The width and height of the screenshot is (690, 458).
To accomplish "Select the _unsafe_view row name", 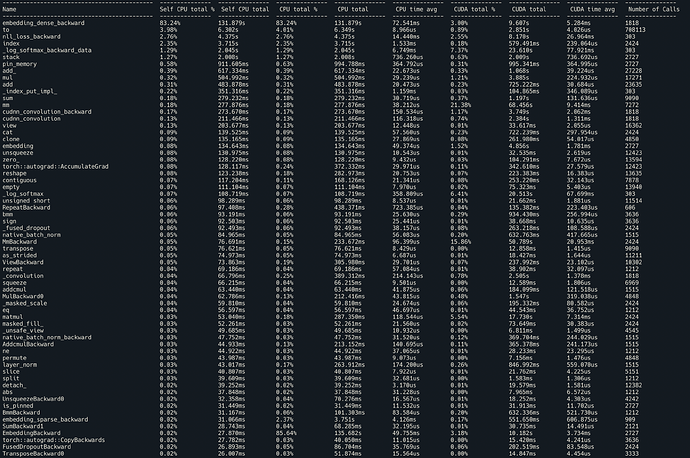I will (x=23, y=330).
